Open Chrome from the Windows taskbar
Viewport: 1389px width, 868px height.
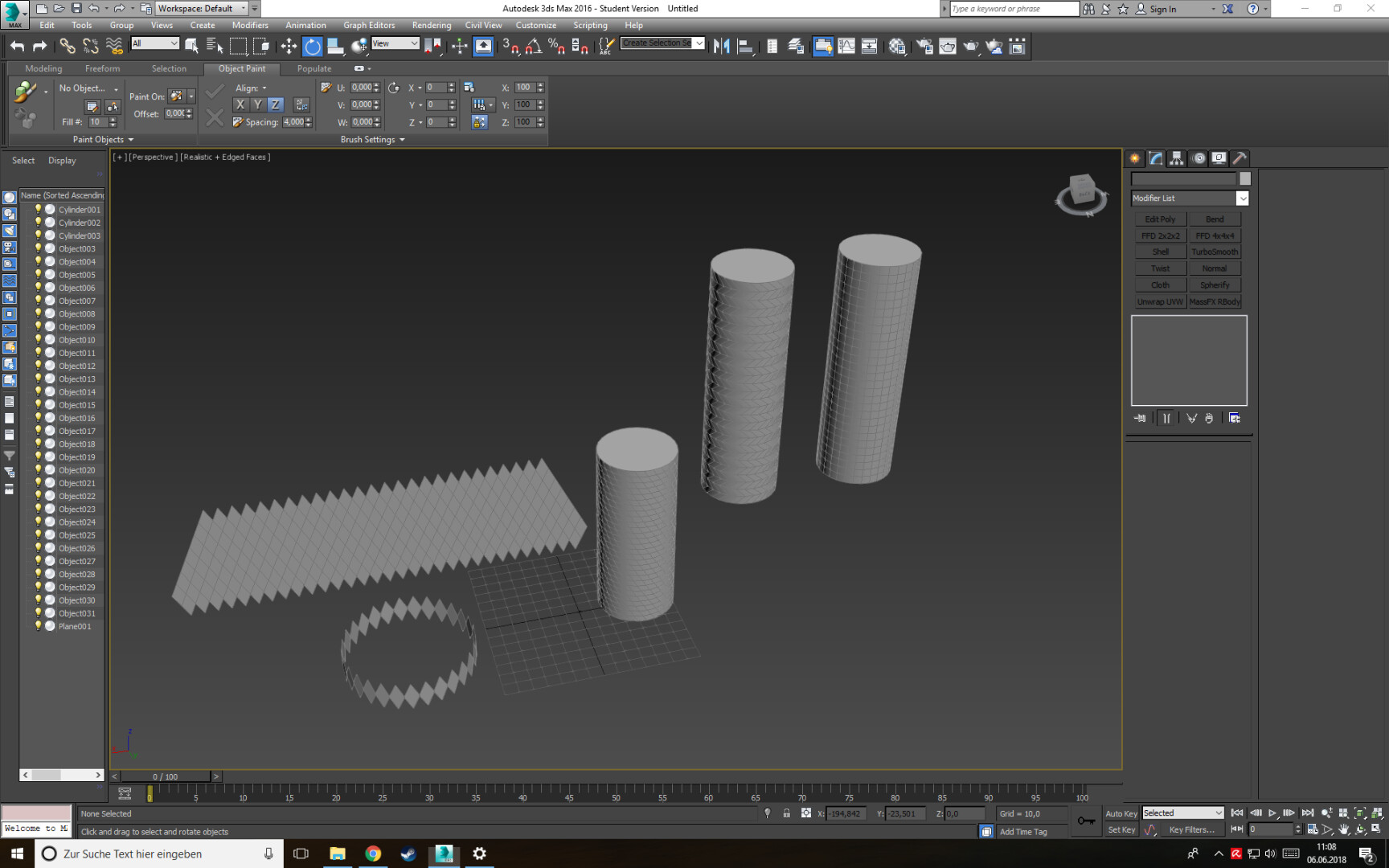coord(373,854)
